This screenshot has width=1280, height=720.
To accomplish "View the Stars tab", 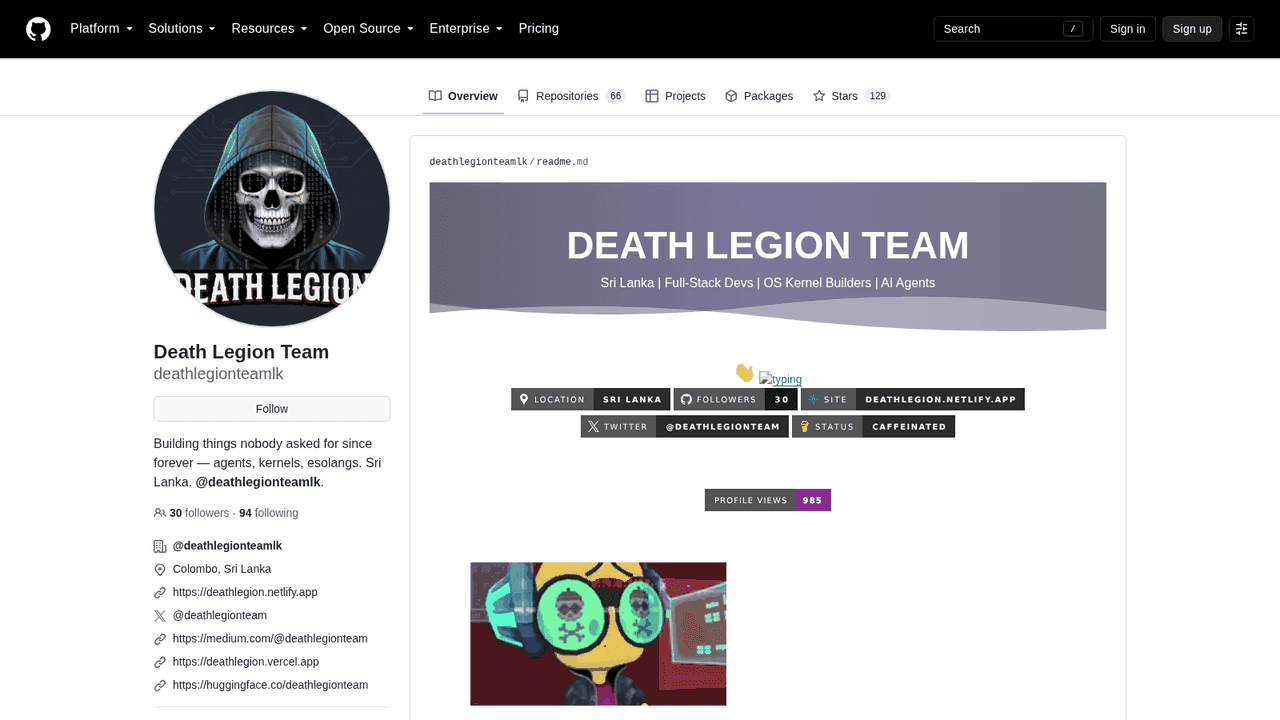I will (851, 96).
